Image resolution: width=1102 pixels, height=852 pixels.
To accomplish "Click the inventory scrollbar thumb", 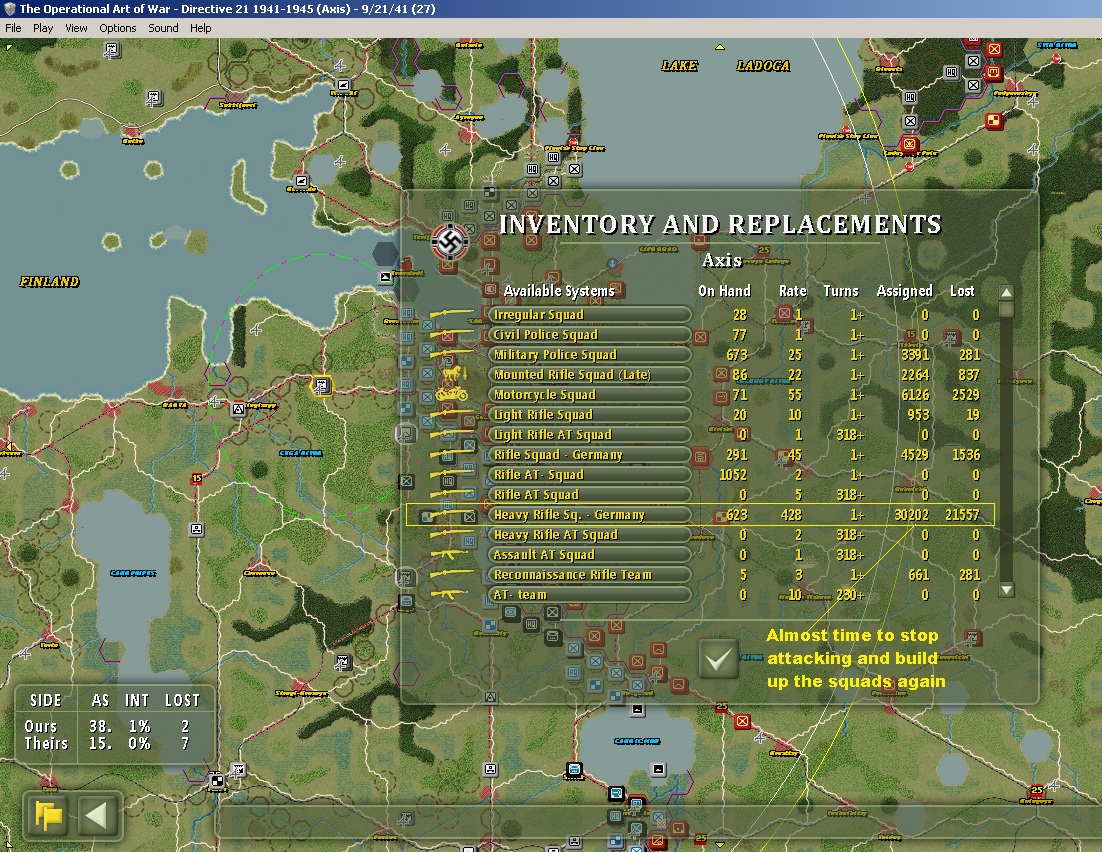I will coord(1006,309).
